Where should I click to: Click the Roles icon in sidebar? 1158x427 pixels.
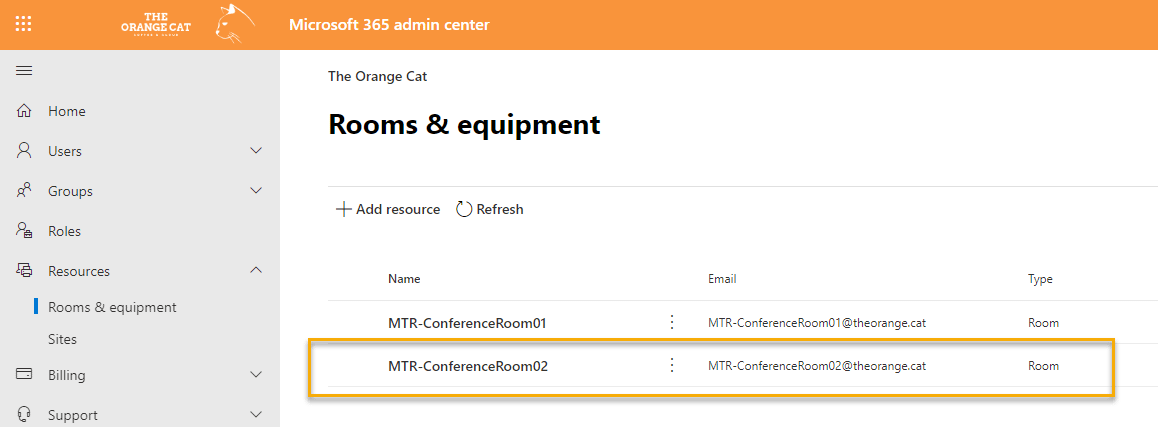[24, 231]
